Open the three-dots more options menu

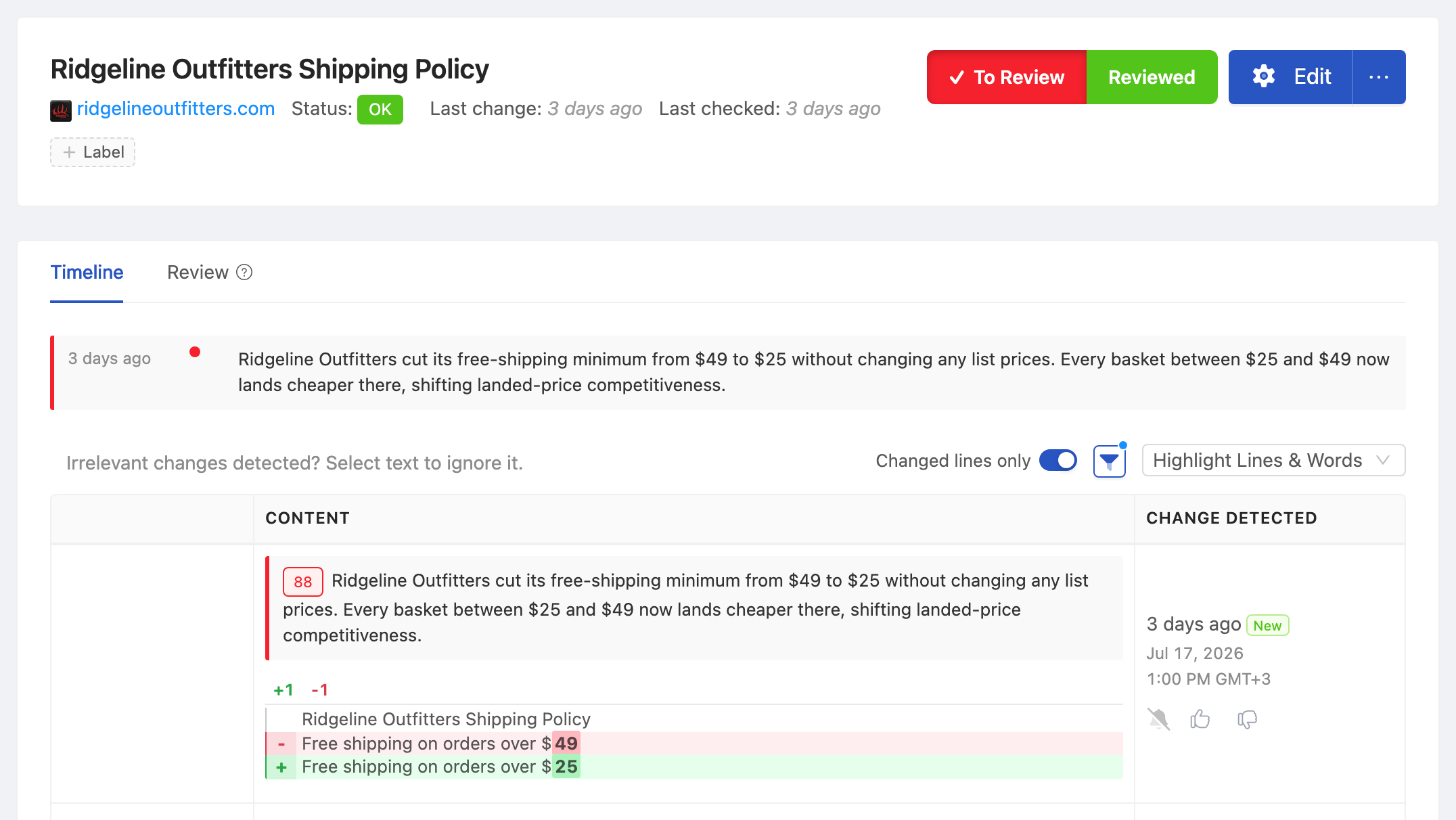(x=1379, y=77)
